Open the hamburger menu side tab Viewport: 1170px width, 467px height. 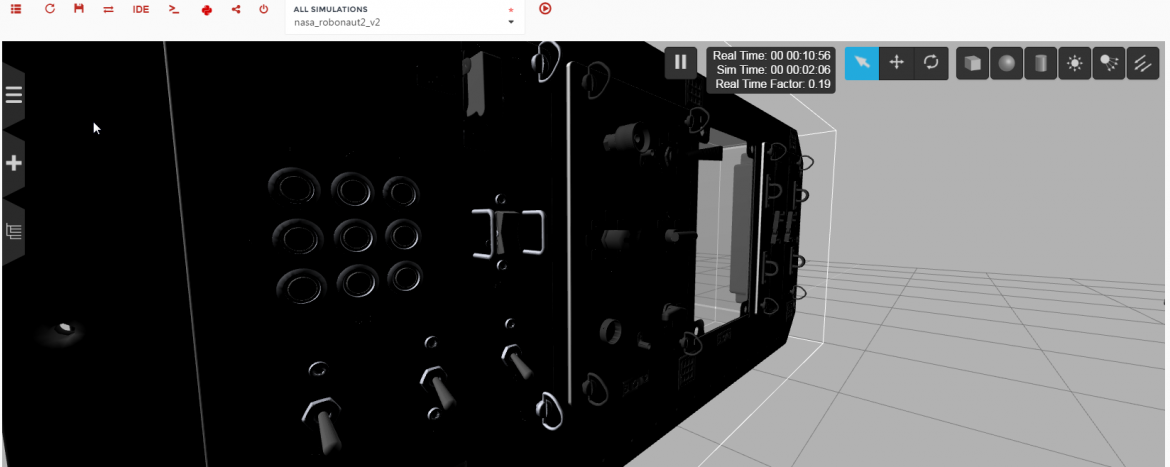[x=13, y=95]
